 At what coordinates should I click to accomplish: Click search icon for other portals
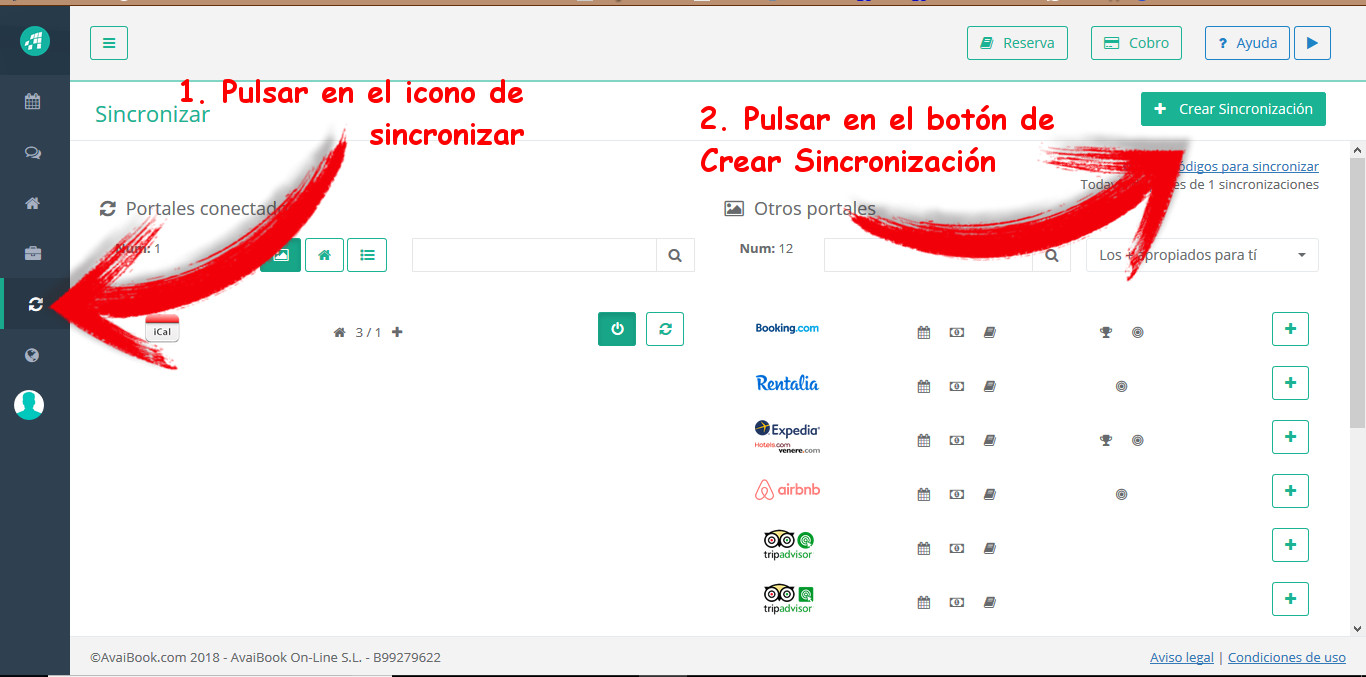[x=1051, y=255]
